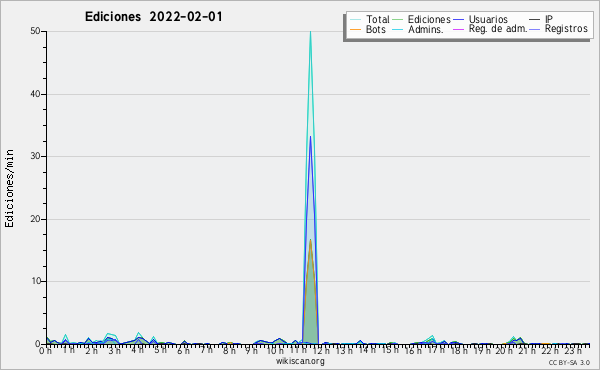
Task: Click the 'Ediciones 2022-02-01' chart title
Action: [153, 17]
